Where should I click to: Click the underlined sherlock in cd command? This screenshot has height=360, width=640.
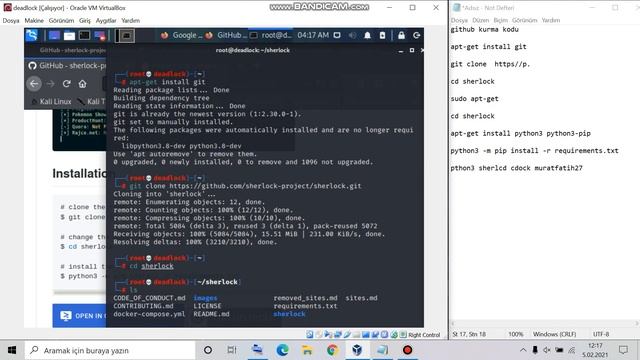click(x=157, y=266)
